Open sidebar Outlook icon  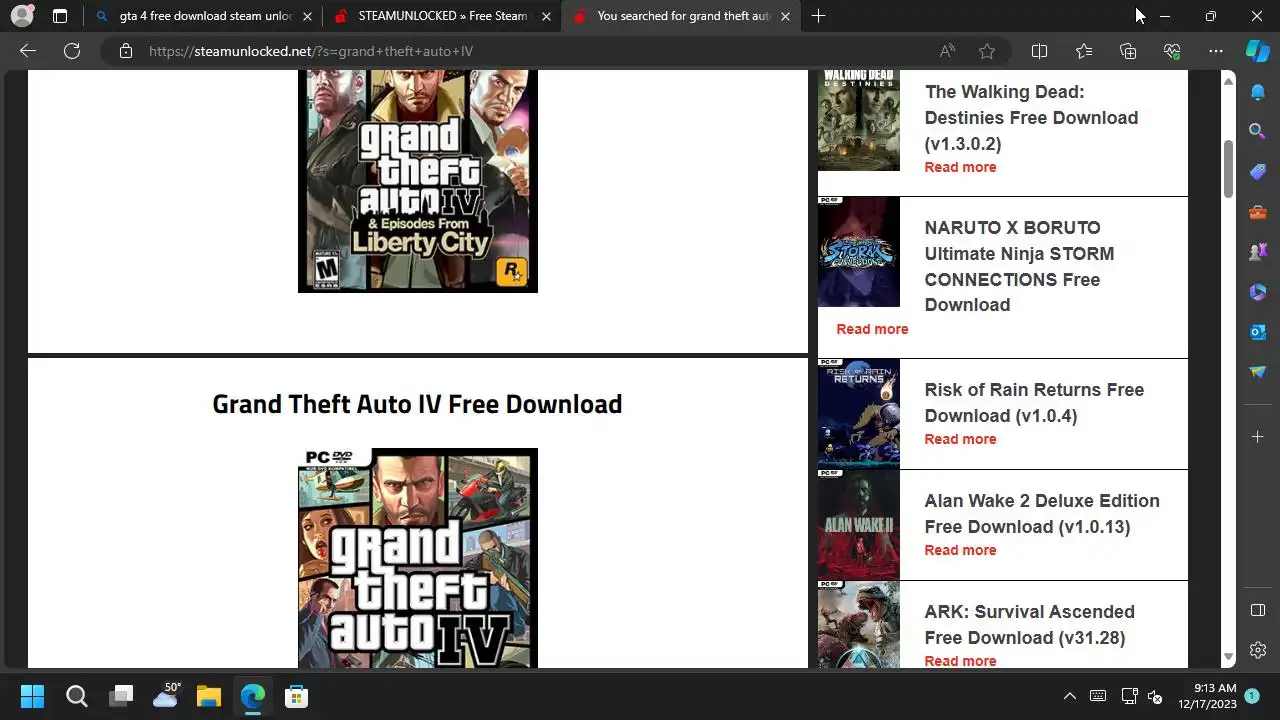coord(1258,331)
